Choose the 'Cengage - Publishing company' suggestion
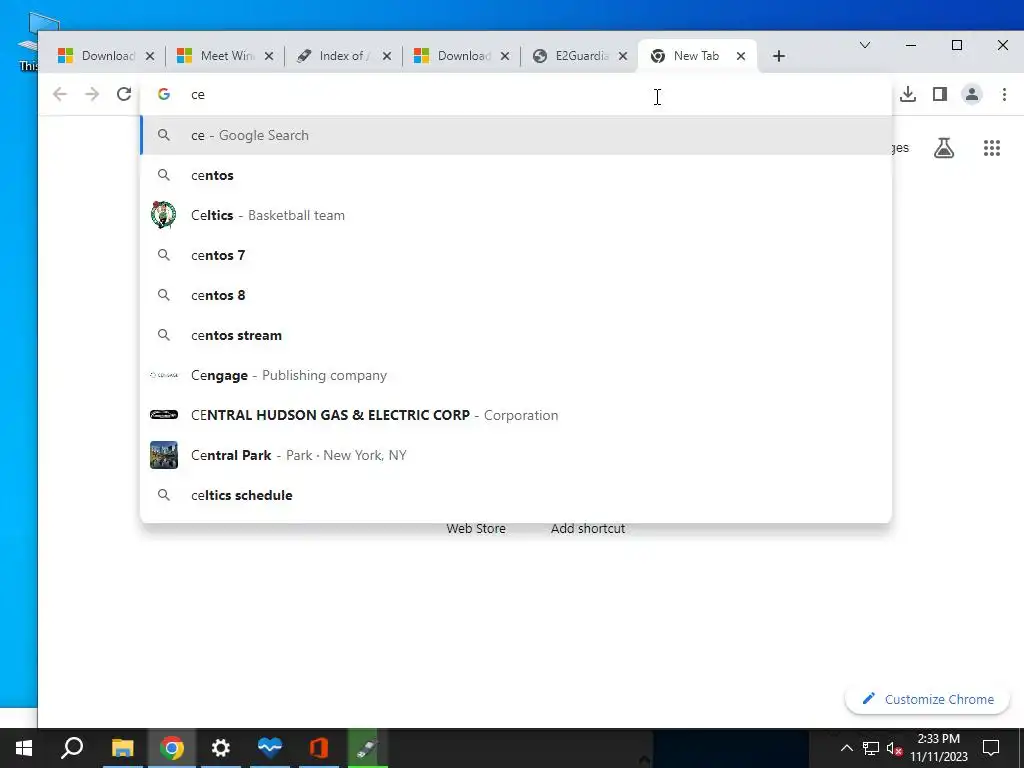1024x768 pixels. pyautogui.click(x=516, y=375)
